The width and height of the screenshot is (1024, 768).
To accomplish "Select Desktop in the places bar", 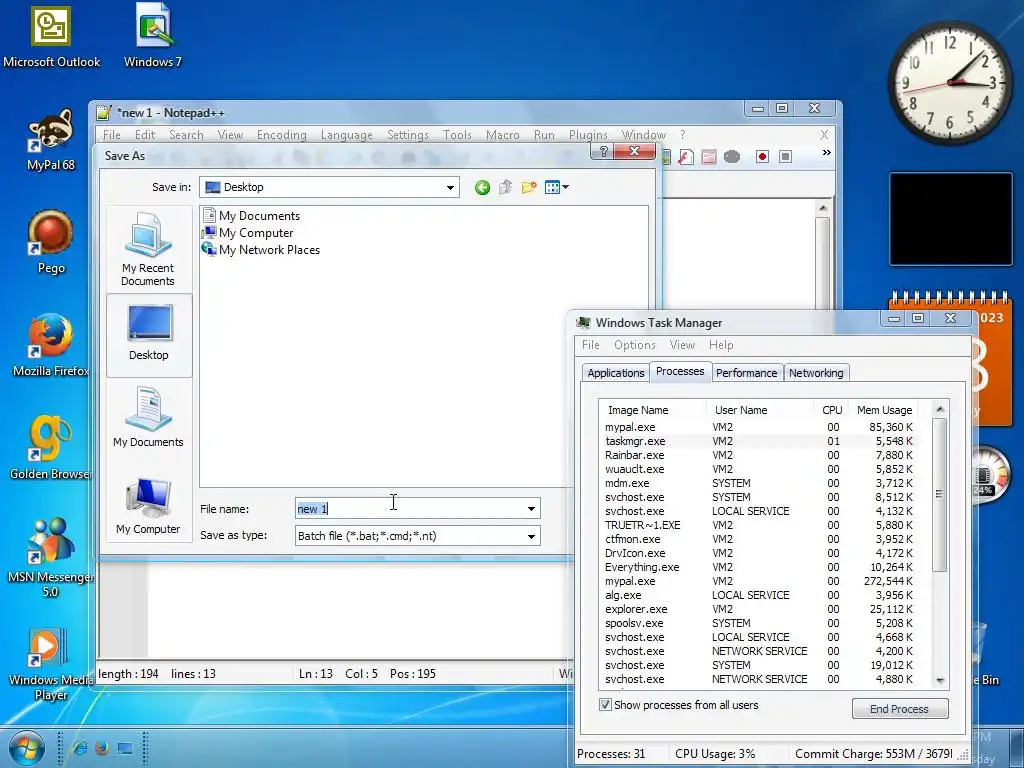I will coord(148,334).
